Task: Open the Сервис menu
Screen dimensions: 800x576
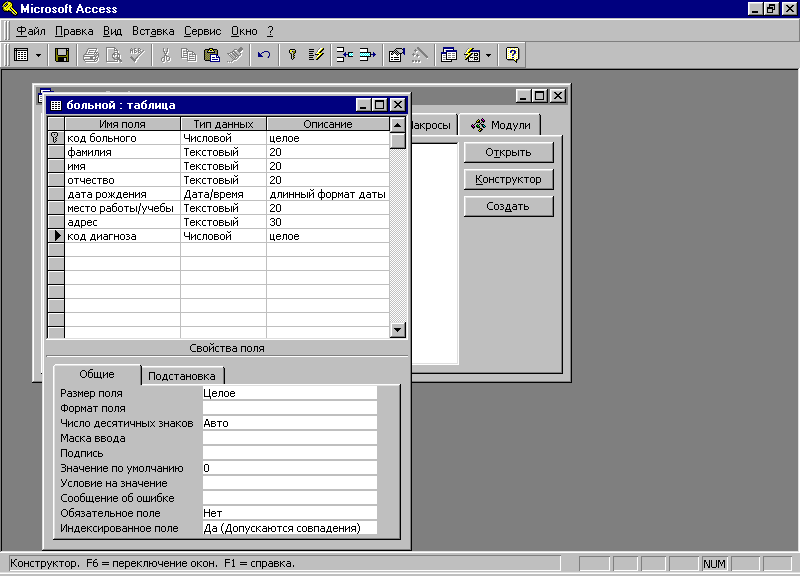Action: [203, 31]
